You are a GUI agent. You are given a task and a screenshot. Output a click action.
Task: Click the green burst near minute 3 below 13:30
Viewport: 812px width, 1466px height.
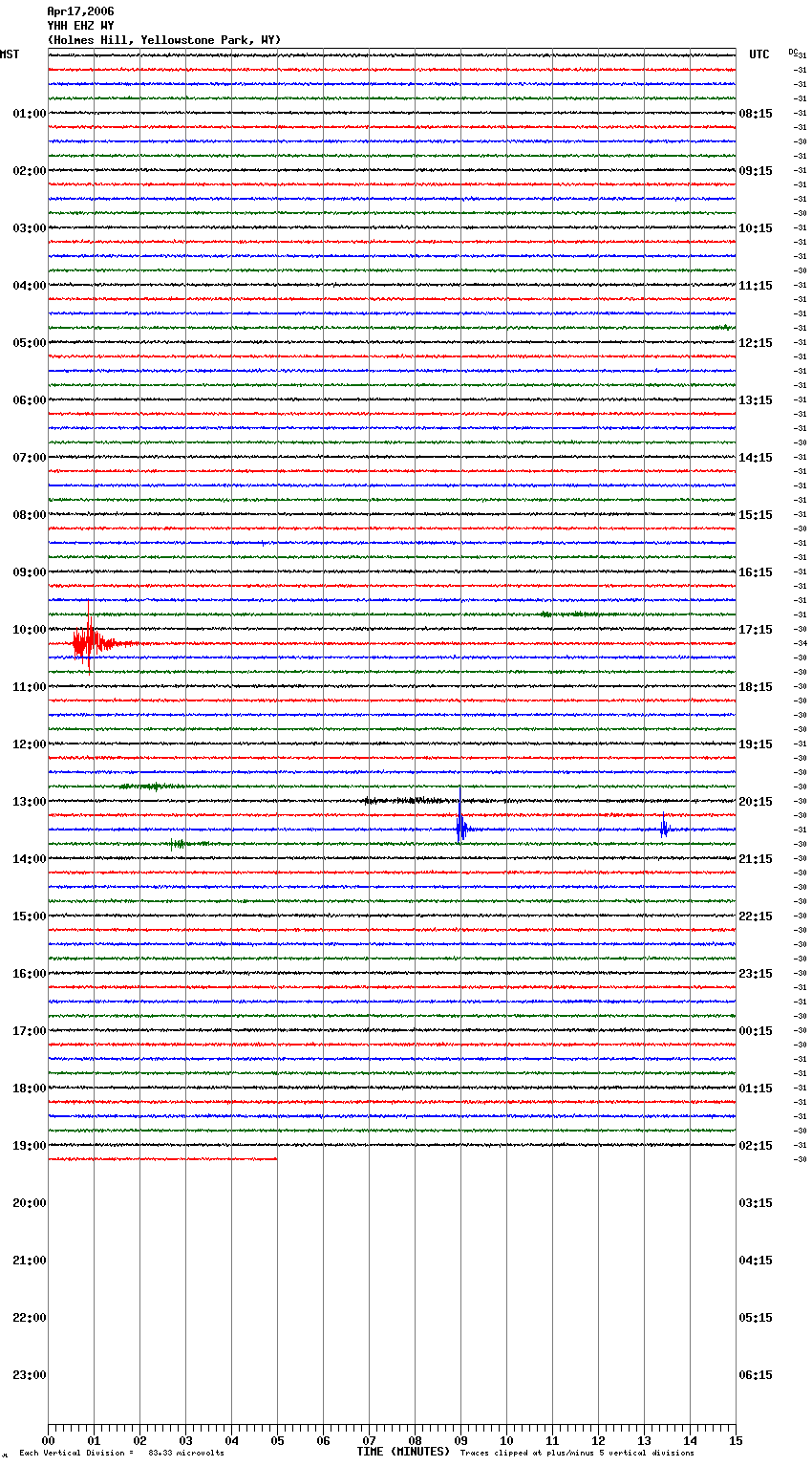click(x=182, y=844)
